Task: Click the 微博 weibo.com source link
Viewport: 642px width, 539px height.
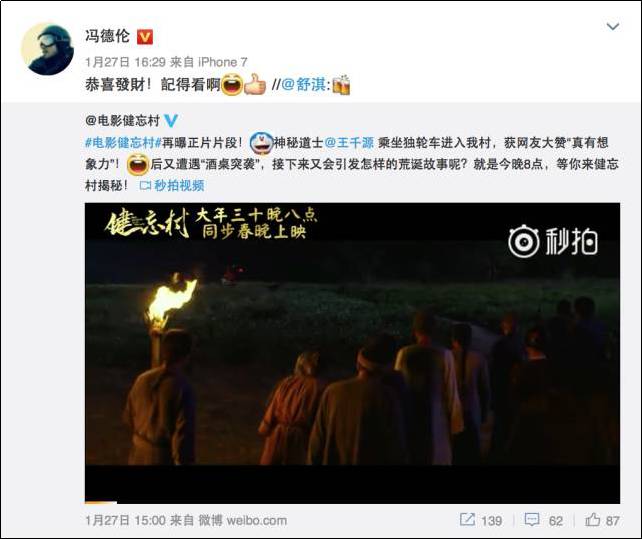Action: click(243, 521)
